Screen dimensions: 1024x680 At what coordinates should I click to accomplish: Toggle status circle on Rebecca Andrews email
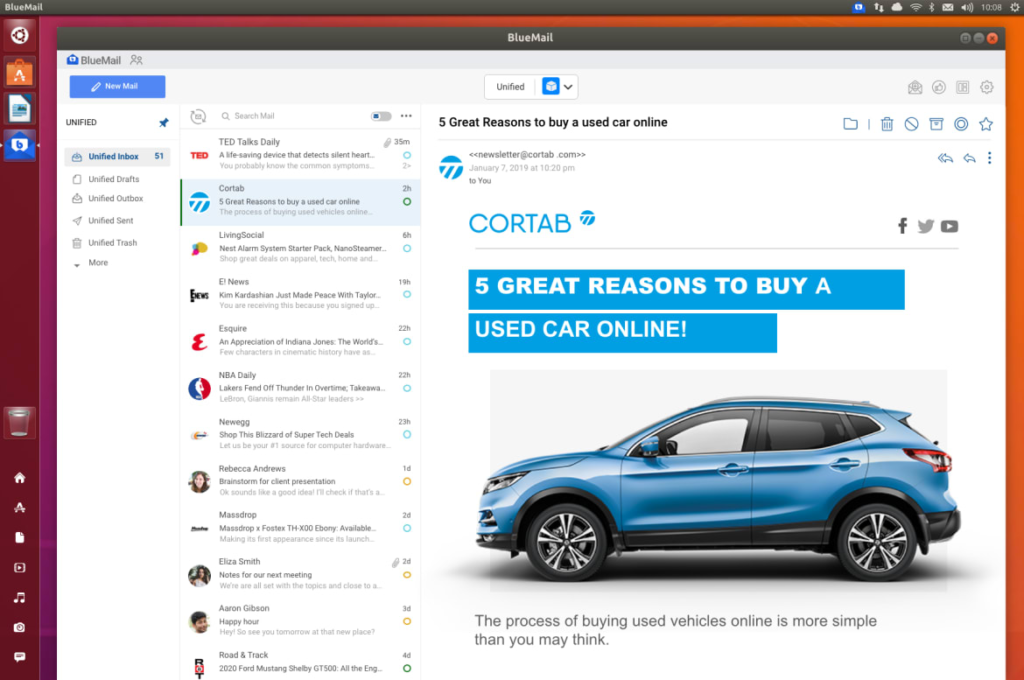coord(407,482)
